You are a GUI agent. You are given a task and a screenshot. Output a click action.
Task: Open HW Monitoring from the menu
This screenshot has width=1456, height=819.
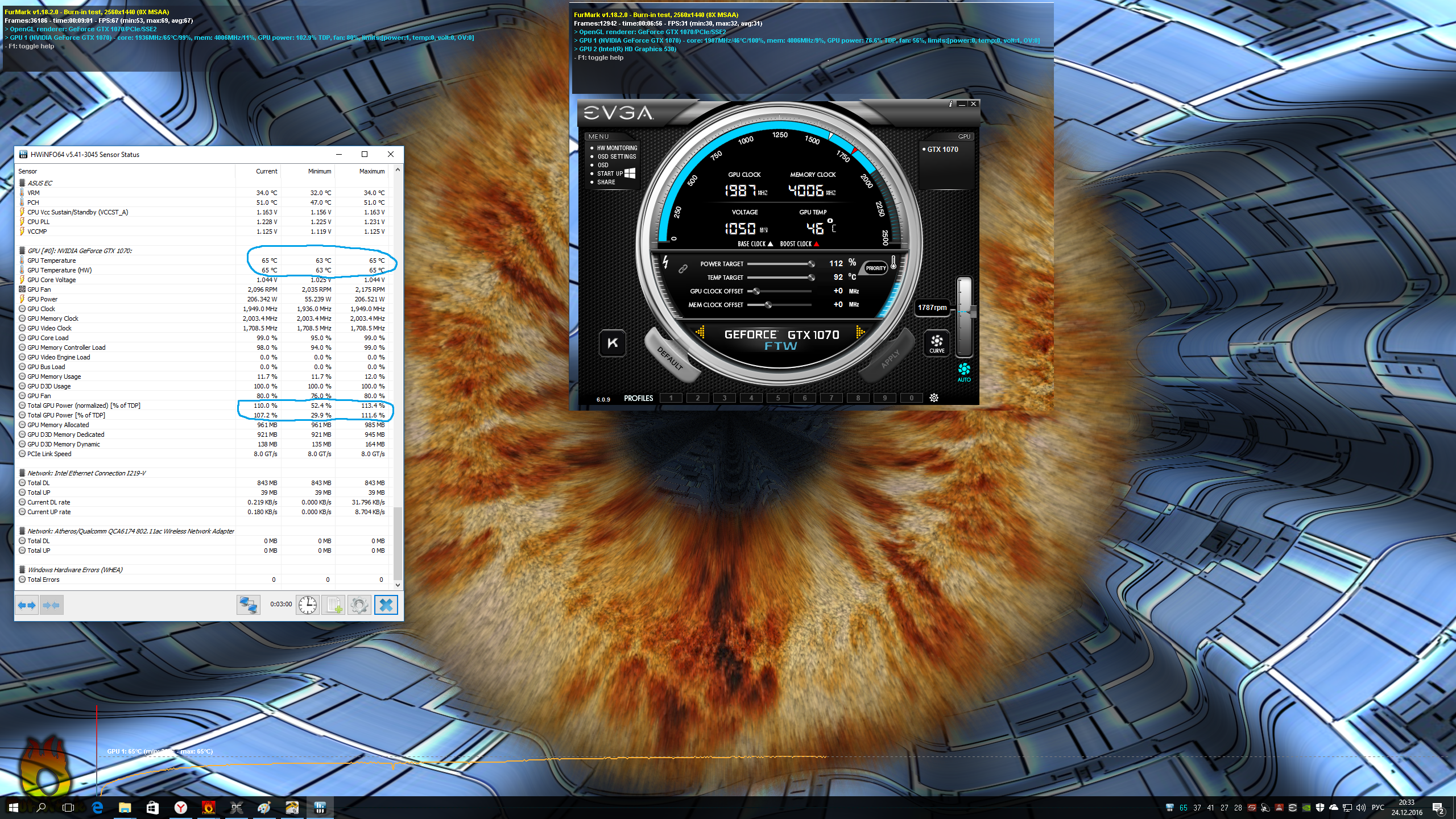click(x=617, y=148)
